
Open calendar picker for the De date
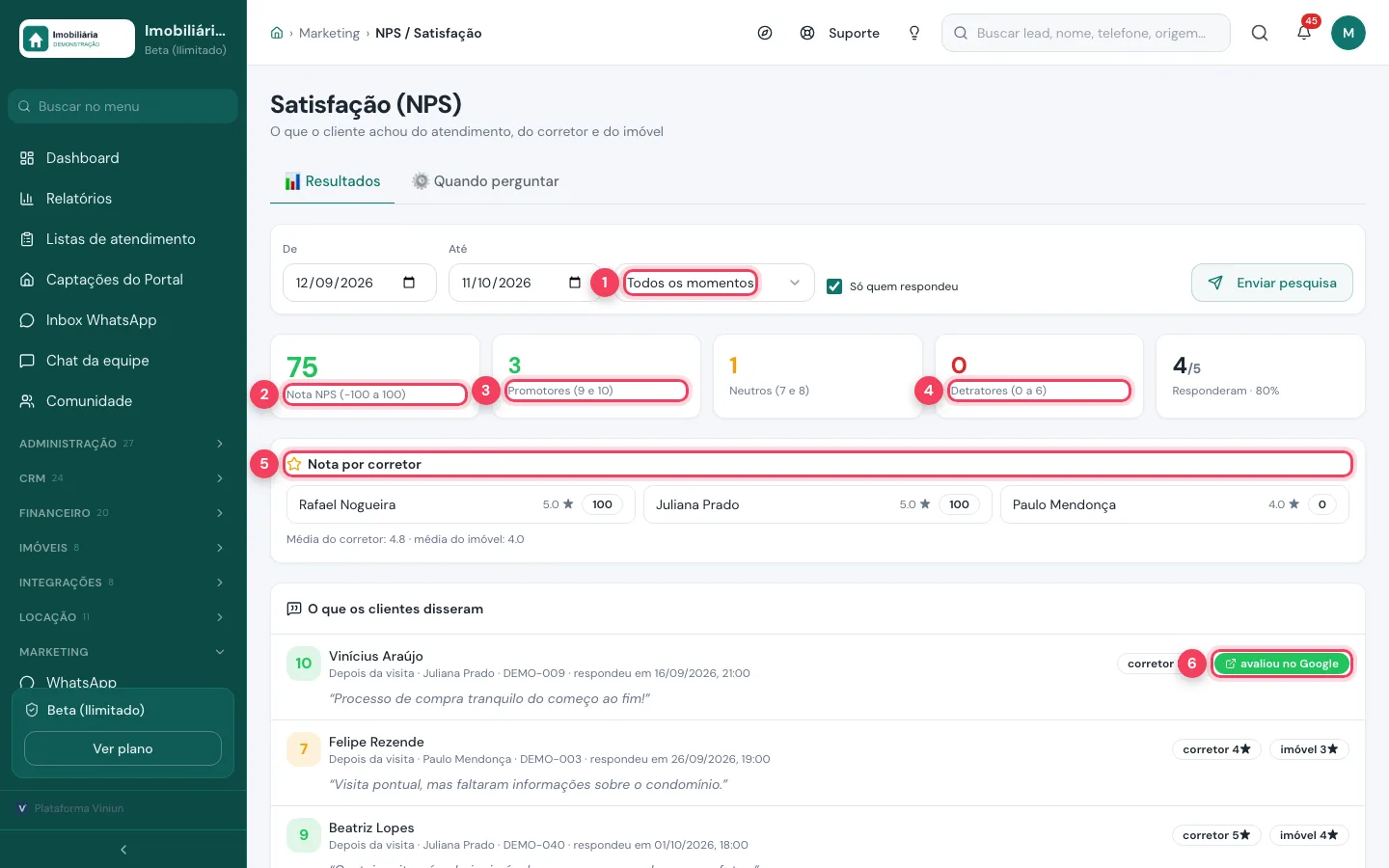click(409, 283)
